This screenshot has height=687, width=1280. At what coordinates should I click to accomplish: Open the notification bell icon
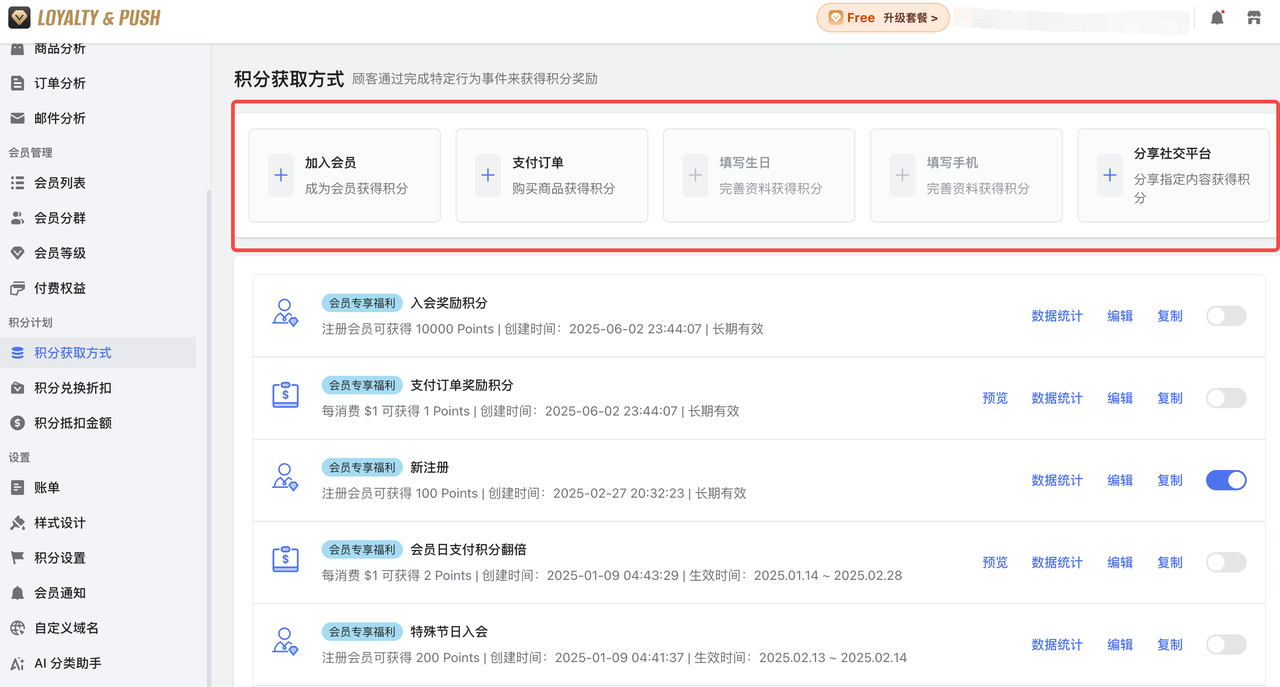point(1217,17)
